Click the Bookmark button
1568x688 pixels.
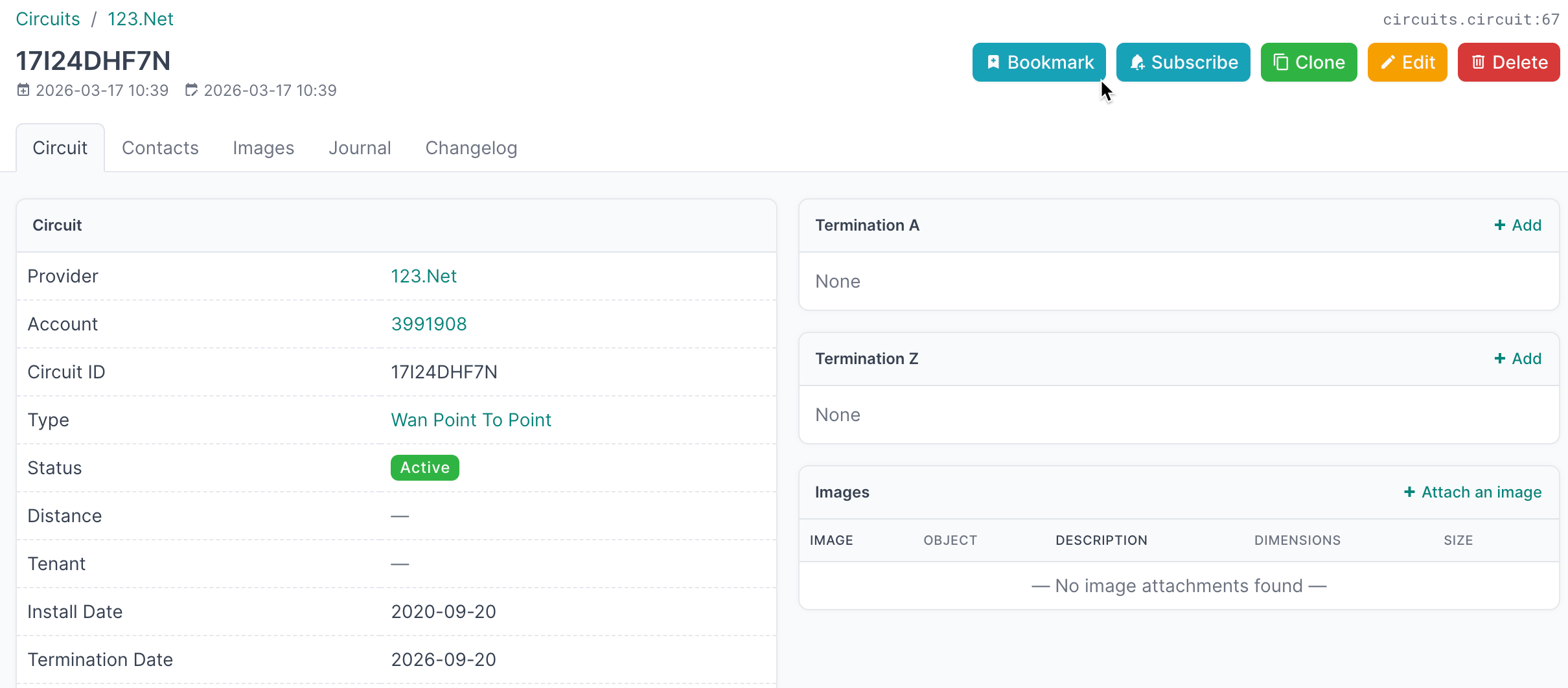pyautogui.click(x=1039, y=62)
